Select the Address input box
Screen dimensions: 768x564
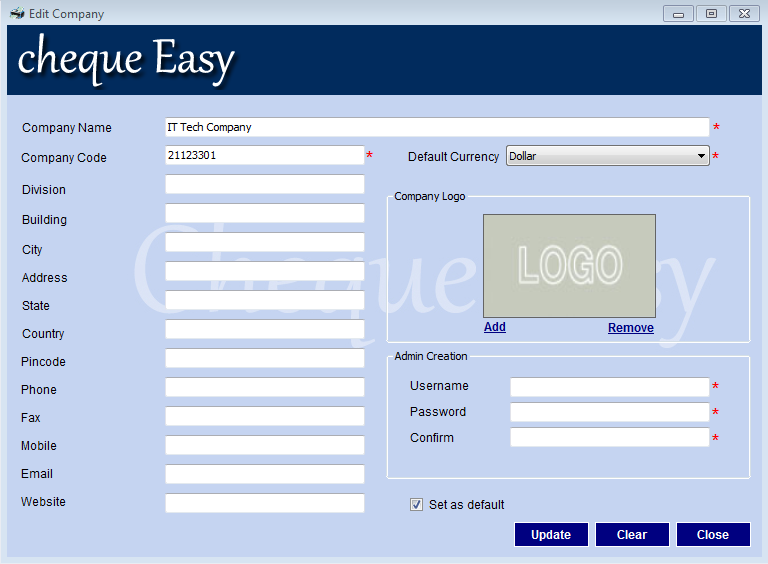pos(264,271)
